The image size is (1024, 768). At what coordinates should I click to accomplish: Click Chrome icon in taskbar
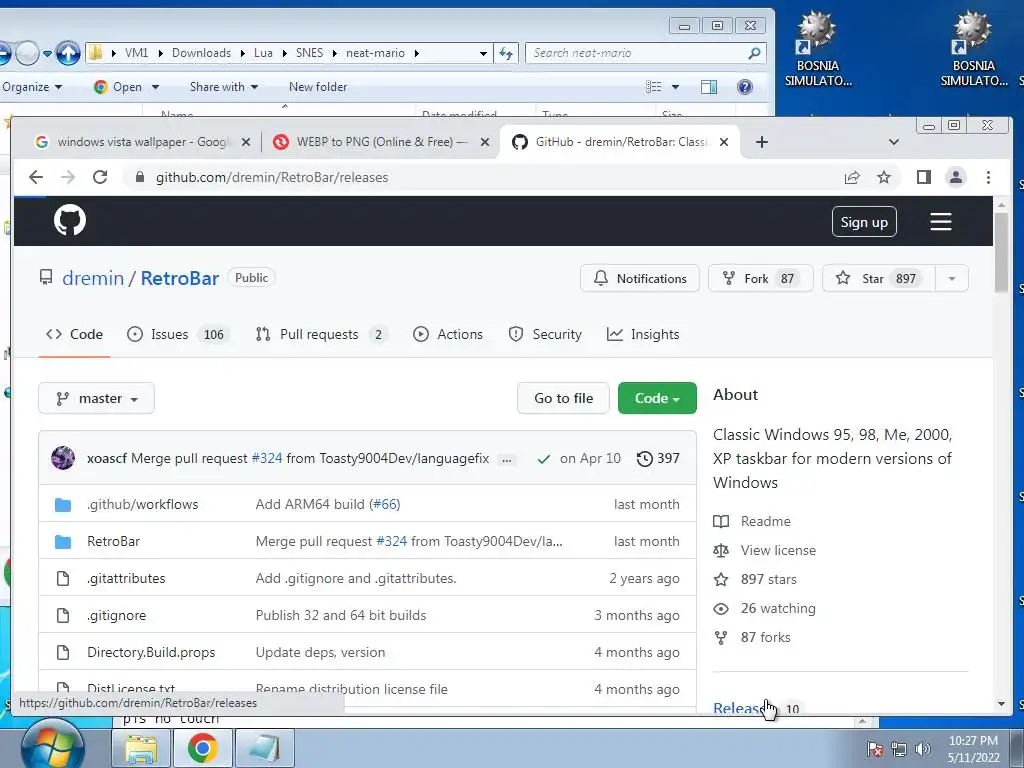click(202, 748)
